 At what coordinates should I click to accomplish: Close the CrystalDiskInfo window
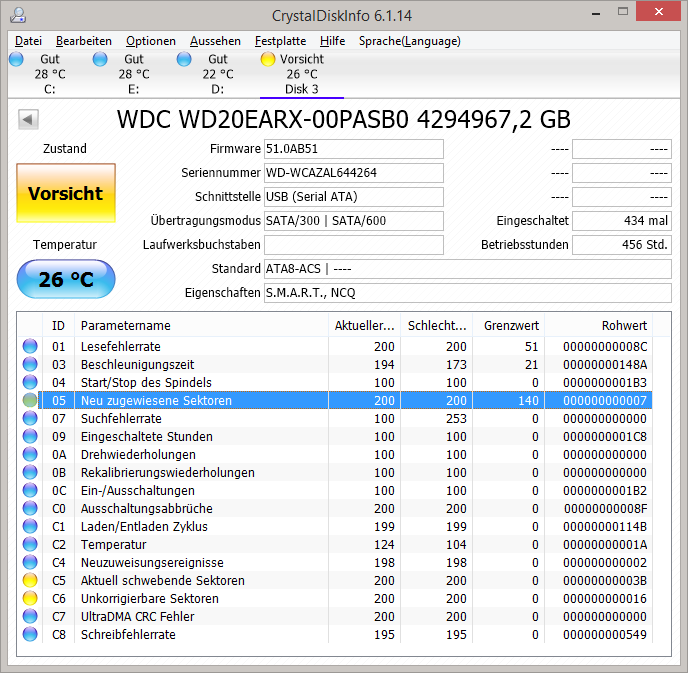659,11
